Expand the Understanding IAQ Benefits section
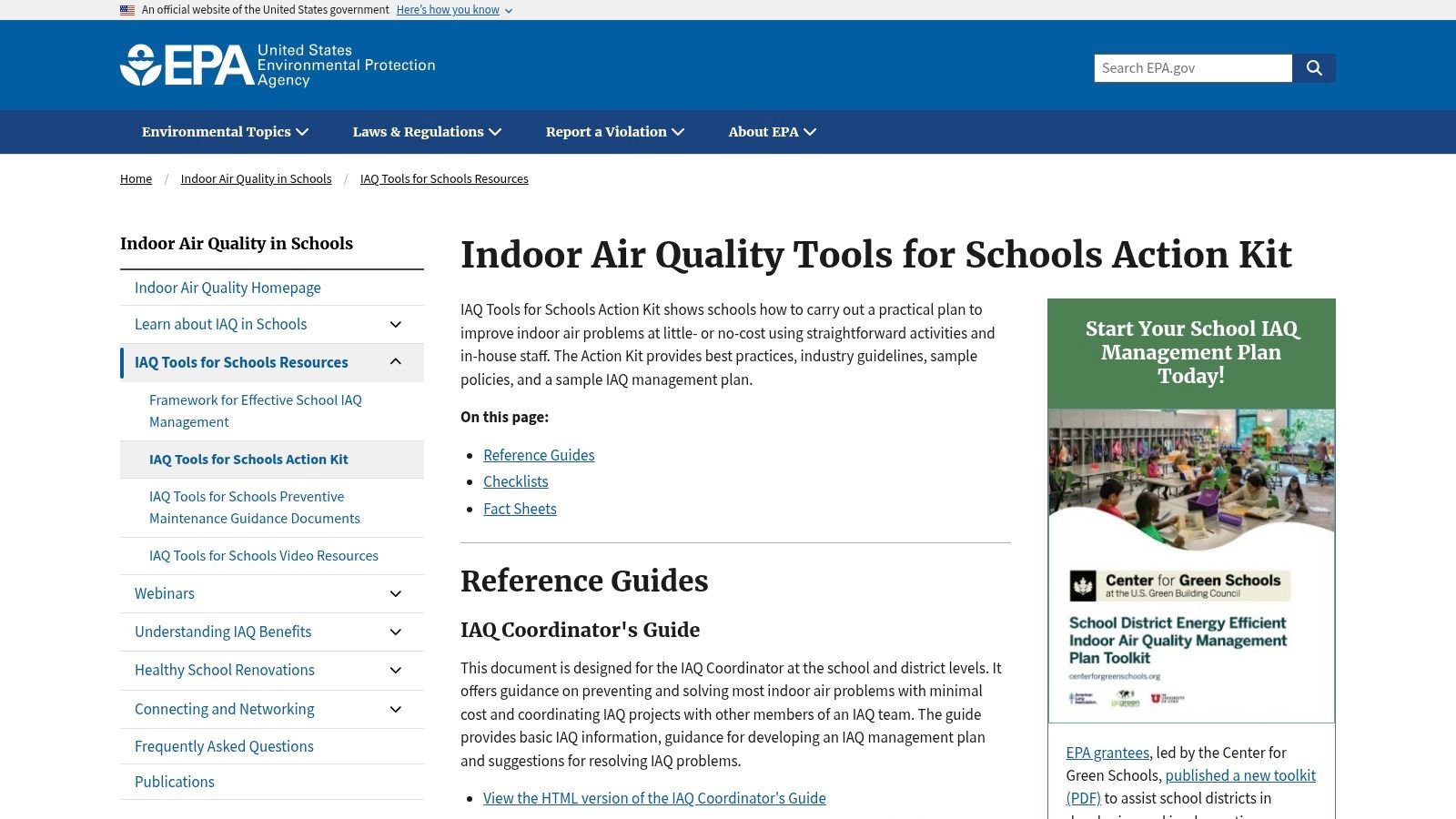The height and width of the screenshot is (819, 1456). tap(395, 632)
